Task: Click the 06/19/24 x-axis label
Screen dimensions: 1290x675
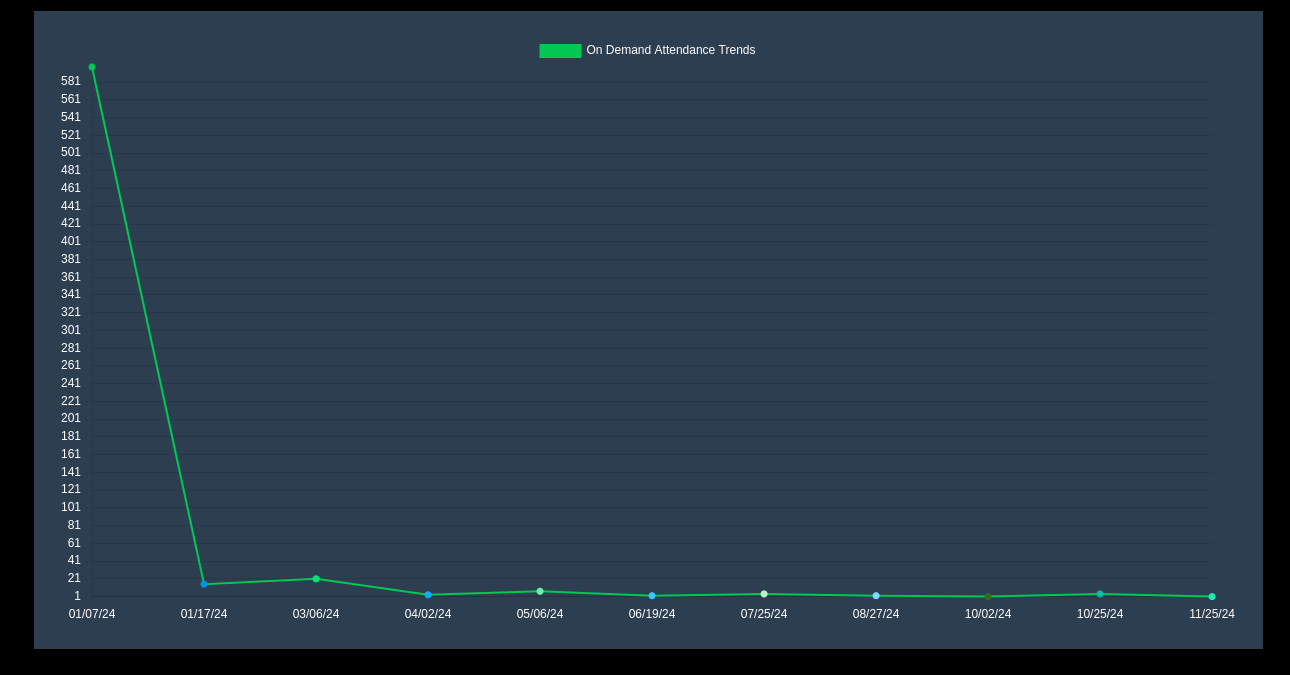Action: [x=651, y=613]
